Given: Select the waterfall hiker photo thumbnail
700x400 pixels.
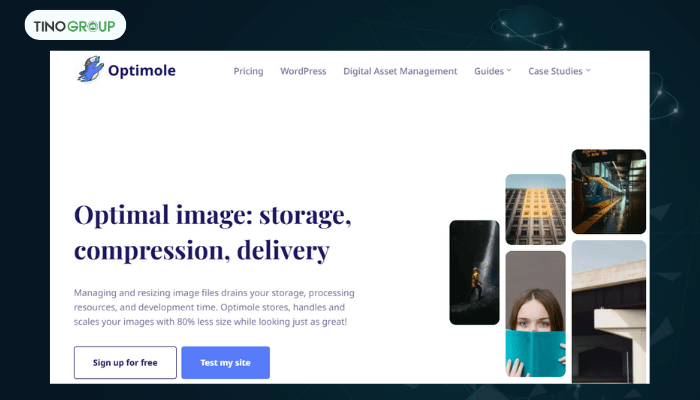Looking at the screenshot, I should 474,272.
